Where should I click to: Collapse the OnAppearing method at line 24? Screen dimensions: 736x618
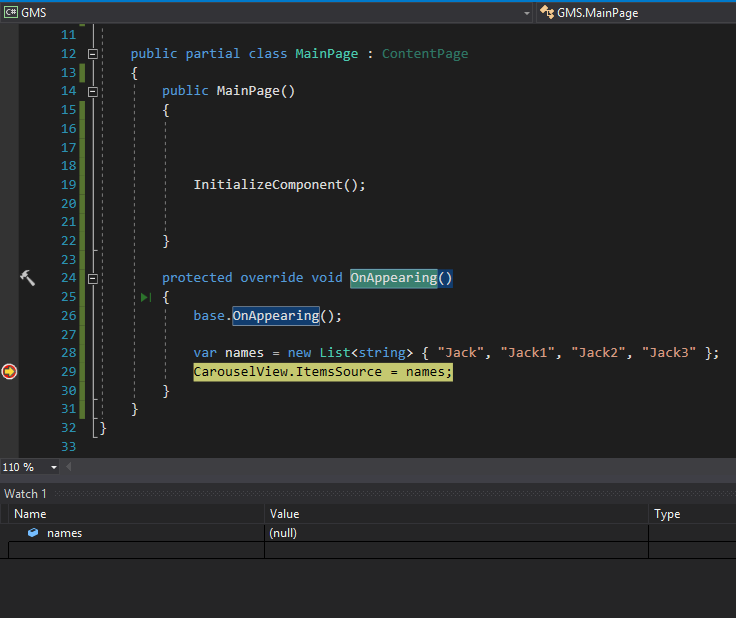click(93, 278)
